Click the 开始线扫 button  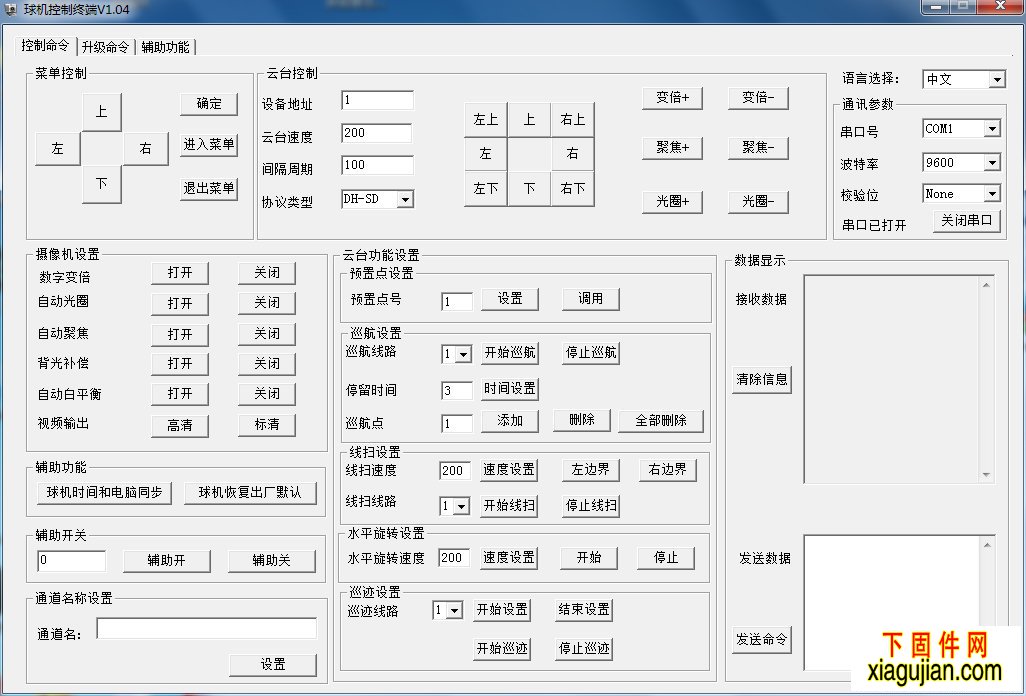pyautogui.click(x=509, y=506)
